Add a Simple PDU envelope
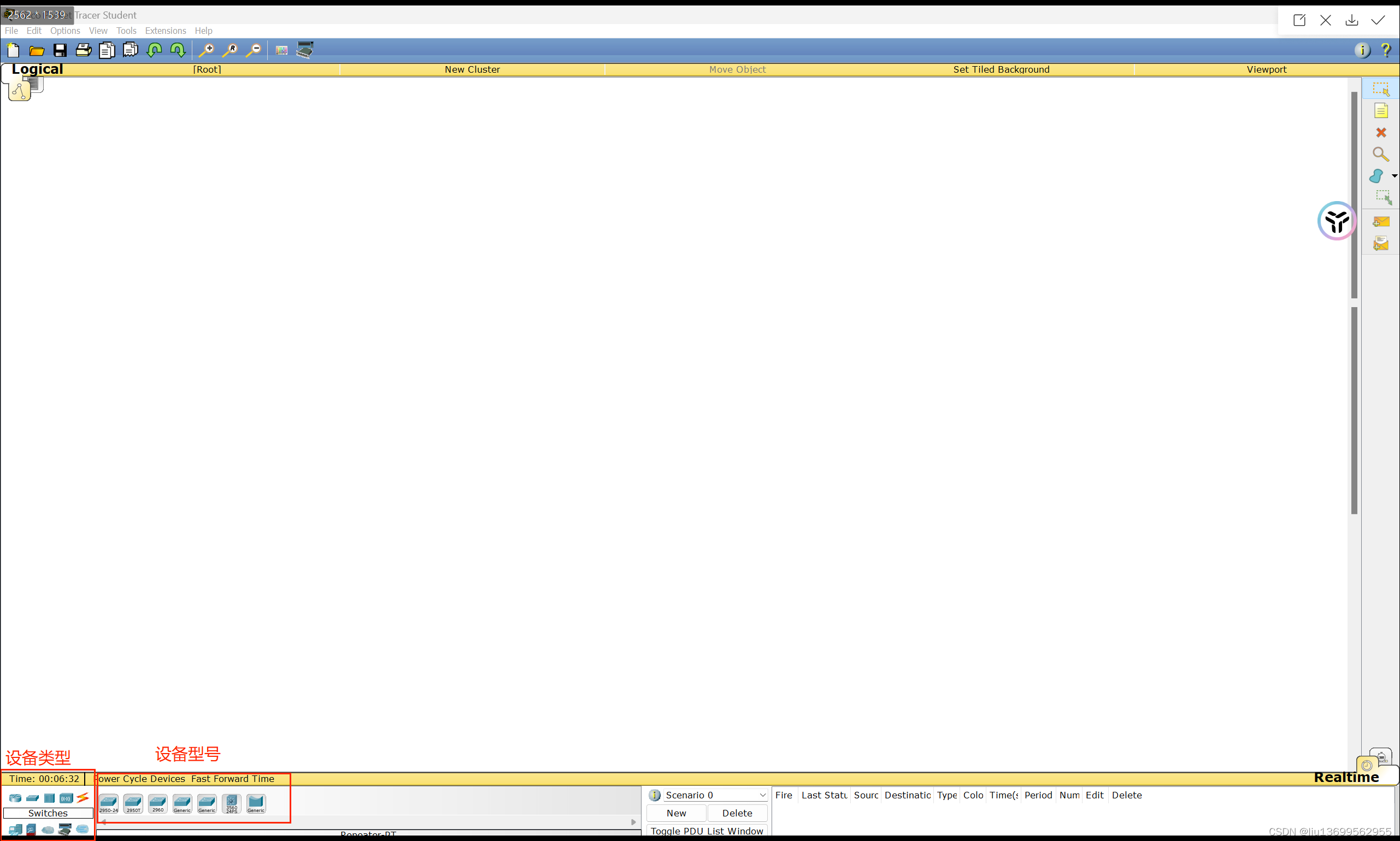1400x841 pixels. point(1381,221)
